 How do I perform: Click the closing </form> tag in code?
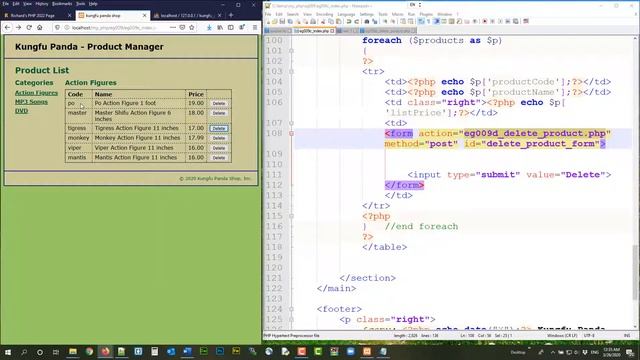pos(404,185)
